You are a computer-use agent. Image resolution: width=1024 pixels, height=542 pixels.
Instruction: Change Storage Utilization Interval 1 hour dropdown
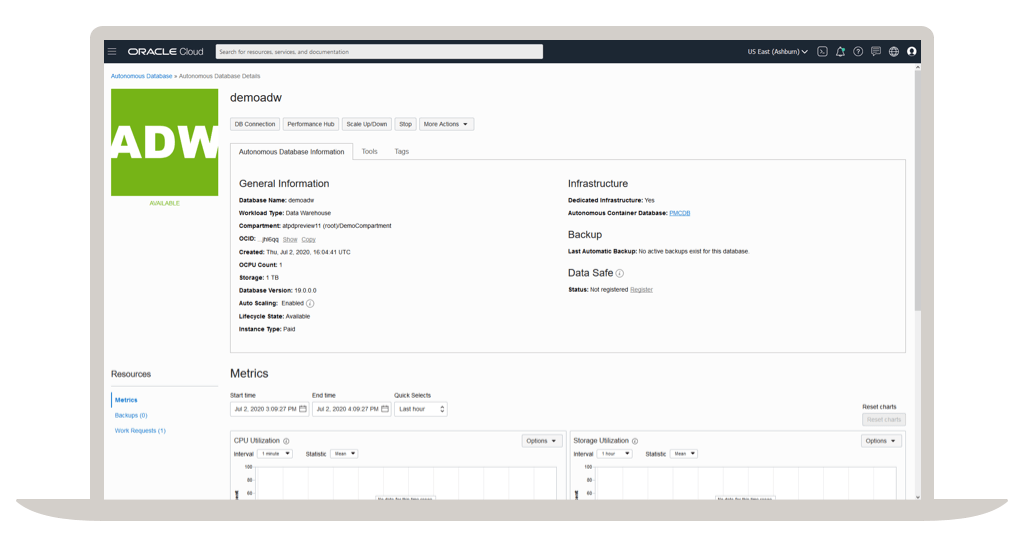click(x=615, y=454)
